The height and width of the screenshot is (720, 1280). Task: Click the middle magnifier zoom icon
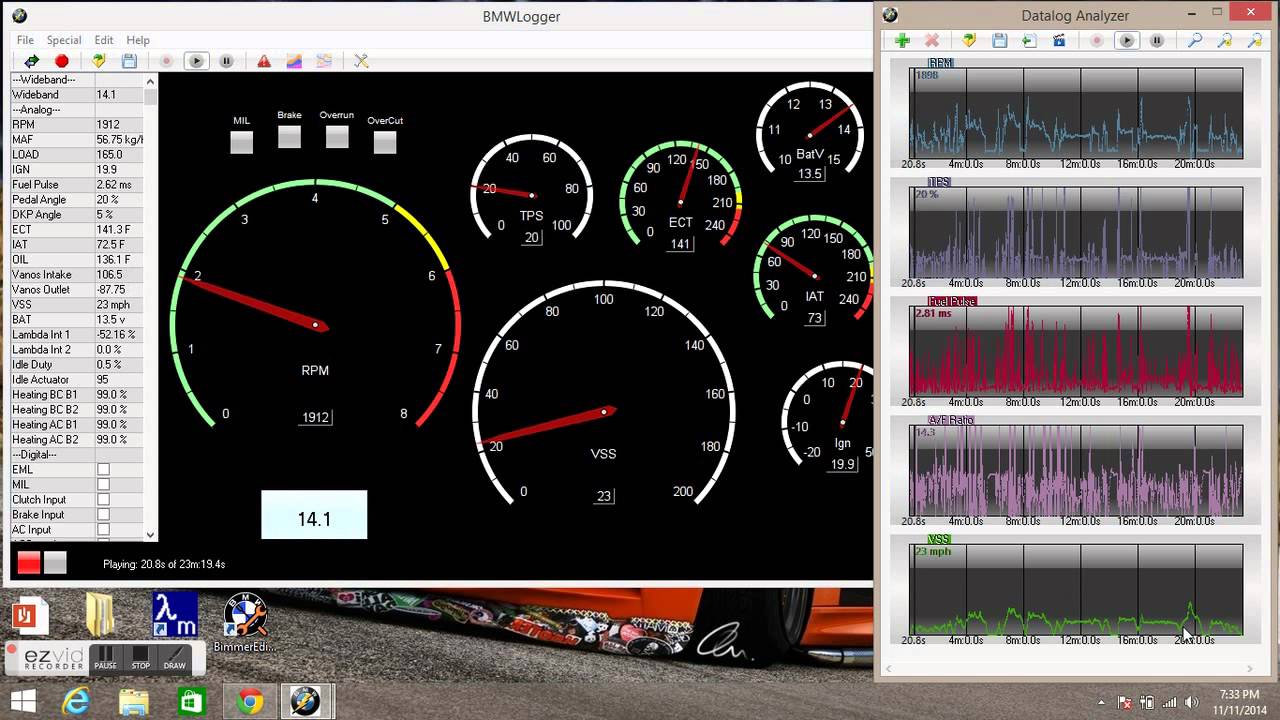1224,40
